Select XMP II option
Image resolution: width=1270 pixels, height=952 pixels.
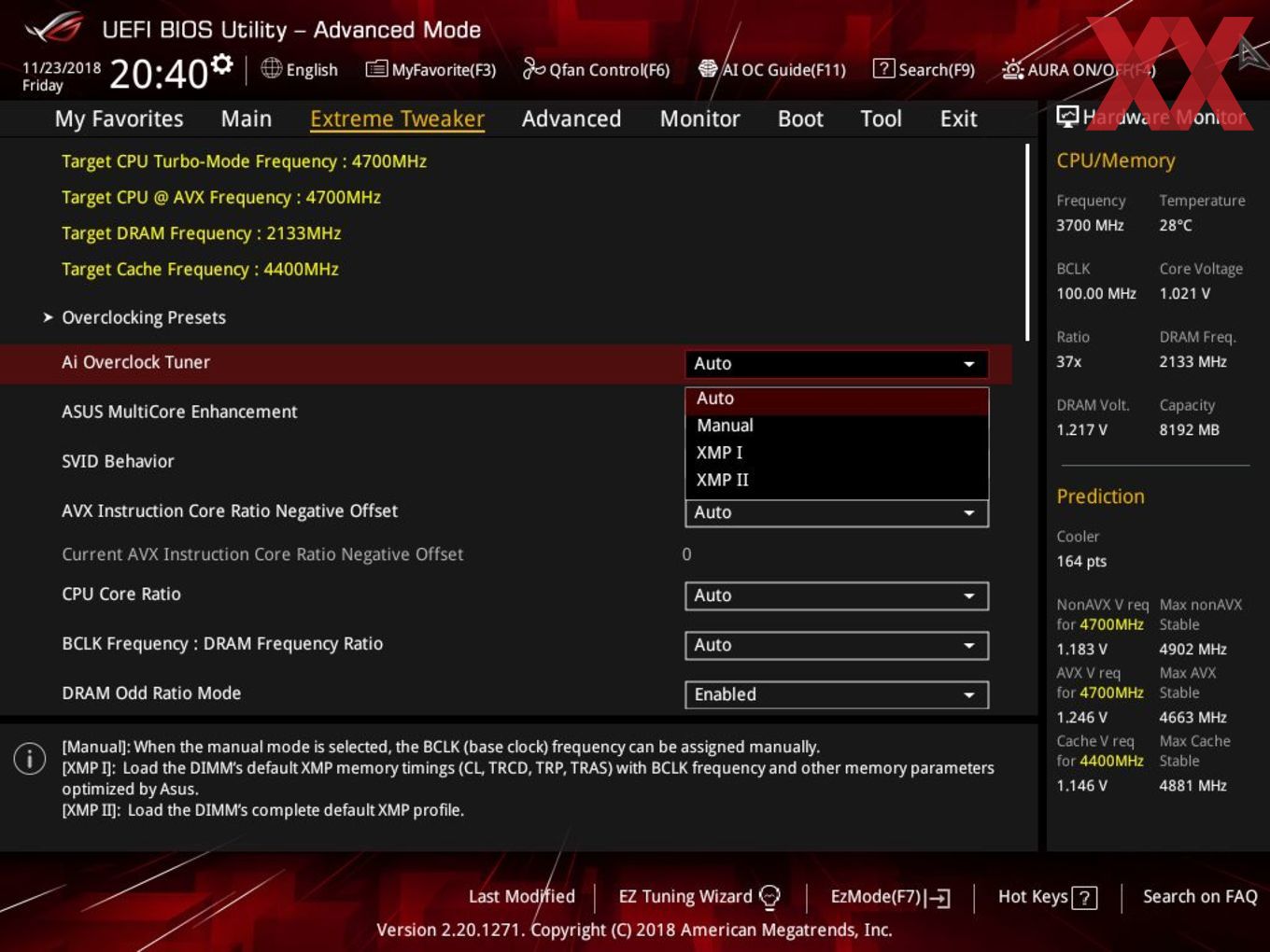point(837,480)
